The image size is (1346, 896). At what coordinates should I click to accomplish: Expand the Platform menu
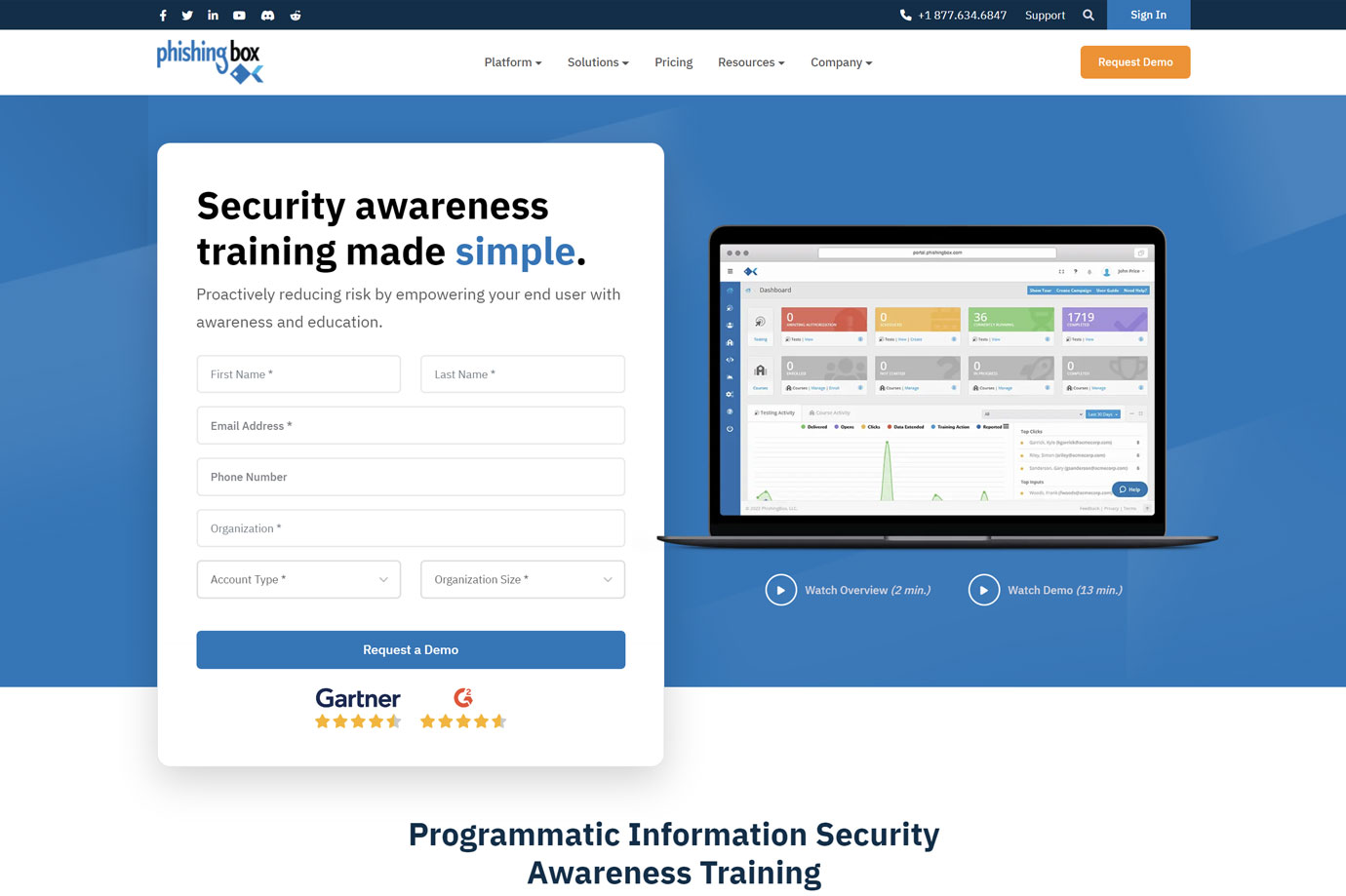pos(513,62)
